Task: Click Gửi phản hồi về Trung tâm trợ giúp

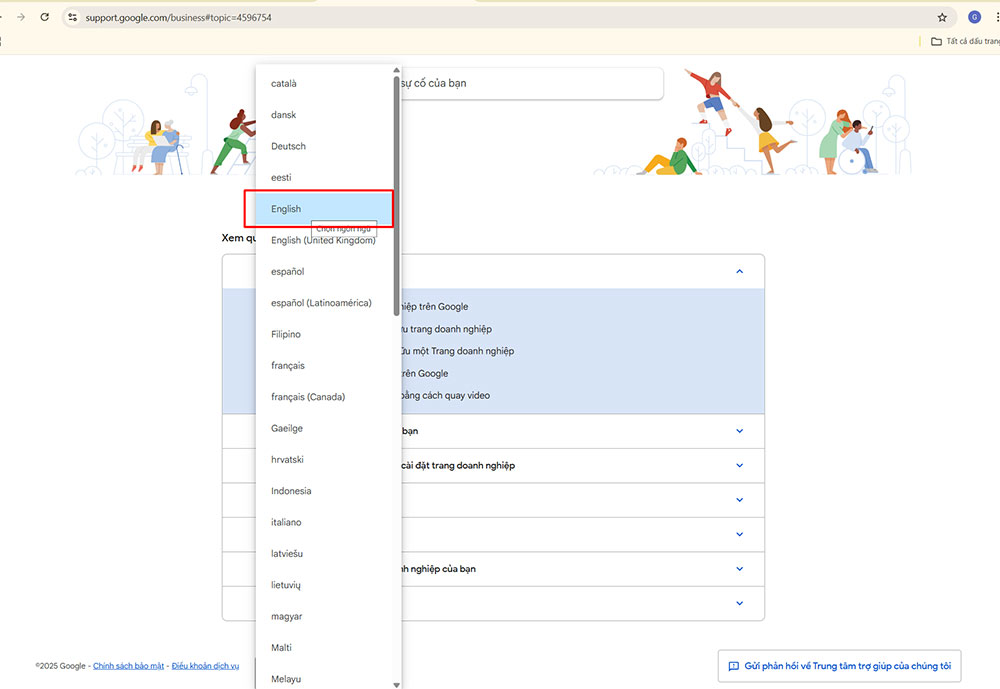Action: (x=839, y=666)
